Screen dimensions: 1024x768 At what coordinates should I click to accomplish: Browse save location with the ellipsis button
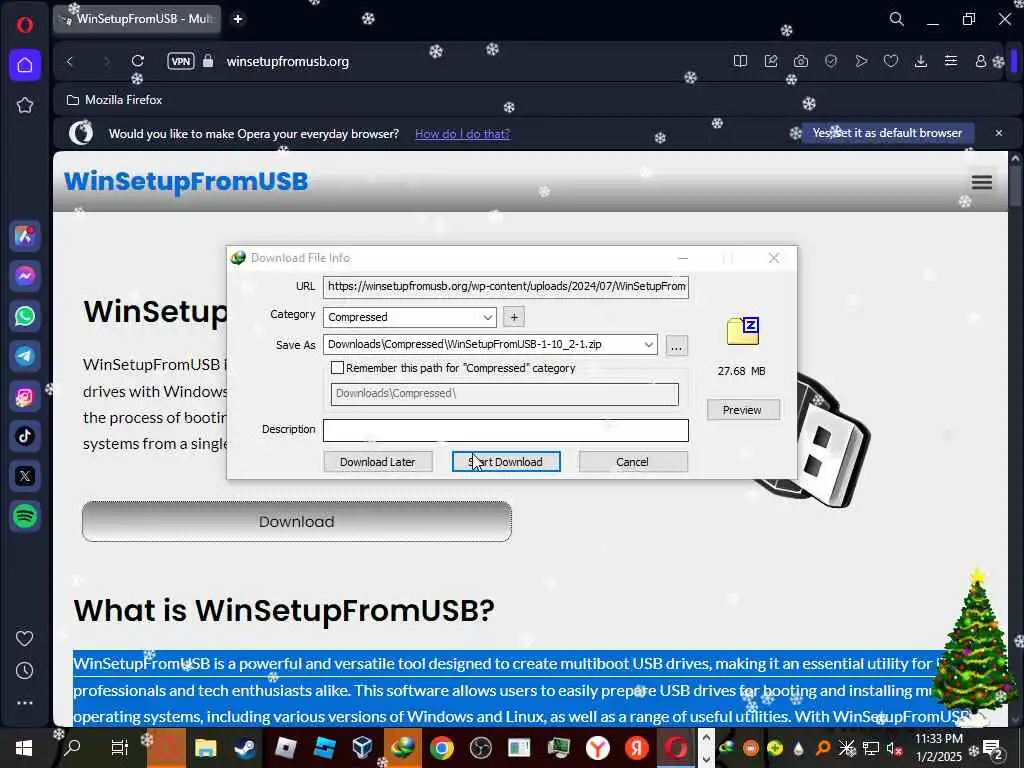[x=677, y=345]
